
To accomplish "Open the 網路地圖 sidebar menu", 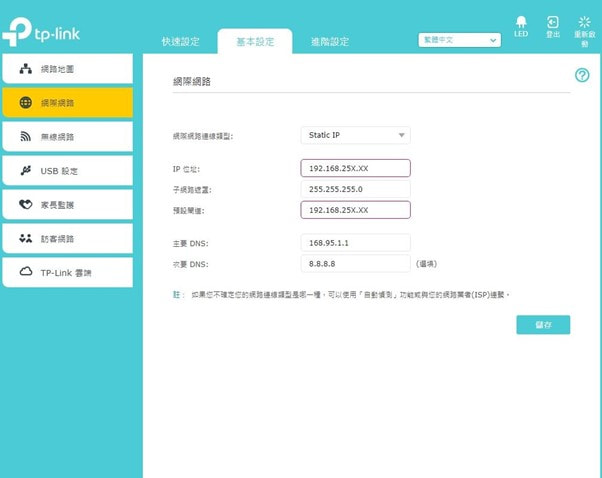I will tap(68, 69).
